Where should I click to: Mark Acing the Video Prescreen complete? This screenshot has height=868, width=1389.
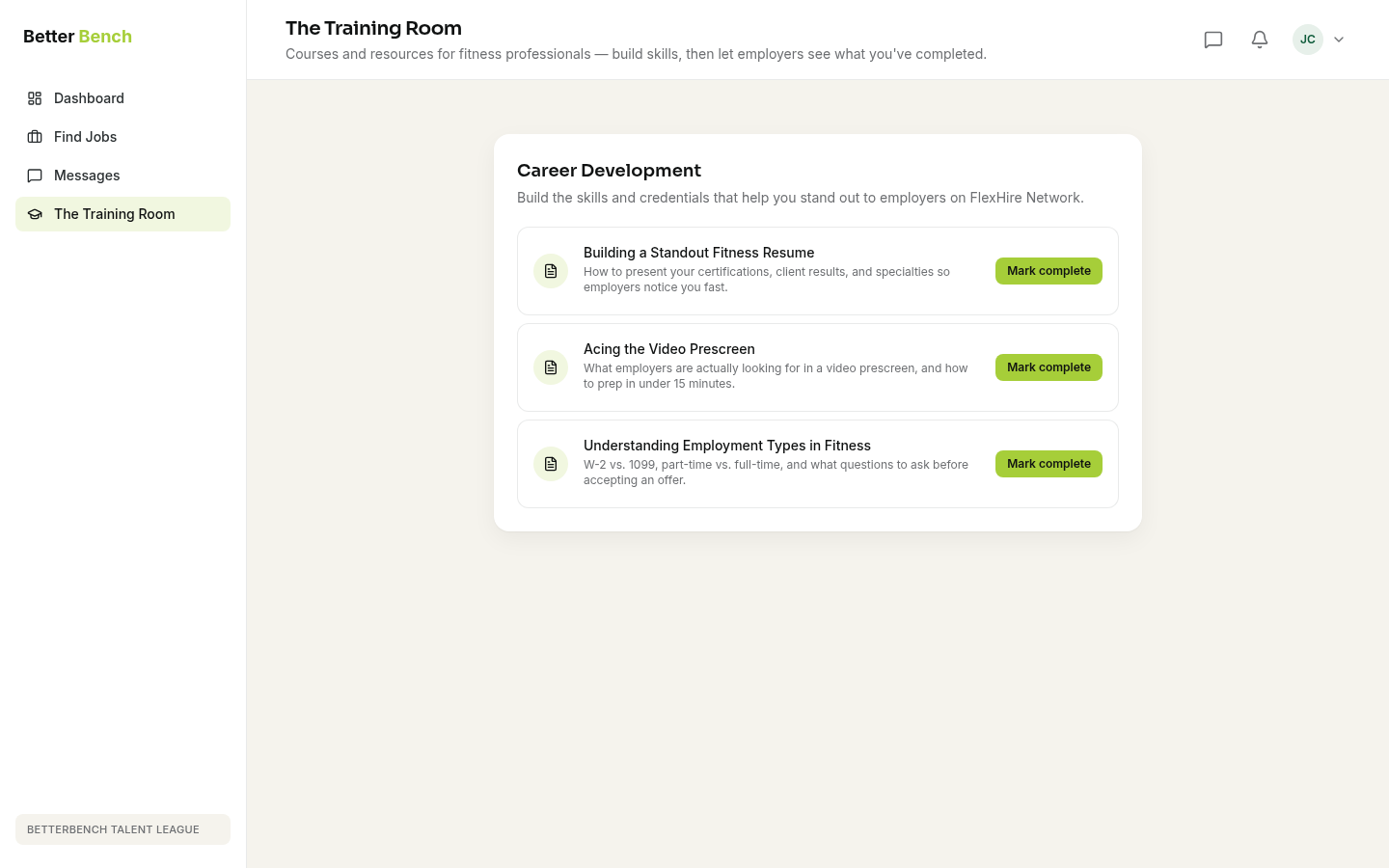tap(1049, 367)
